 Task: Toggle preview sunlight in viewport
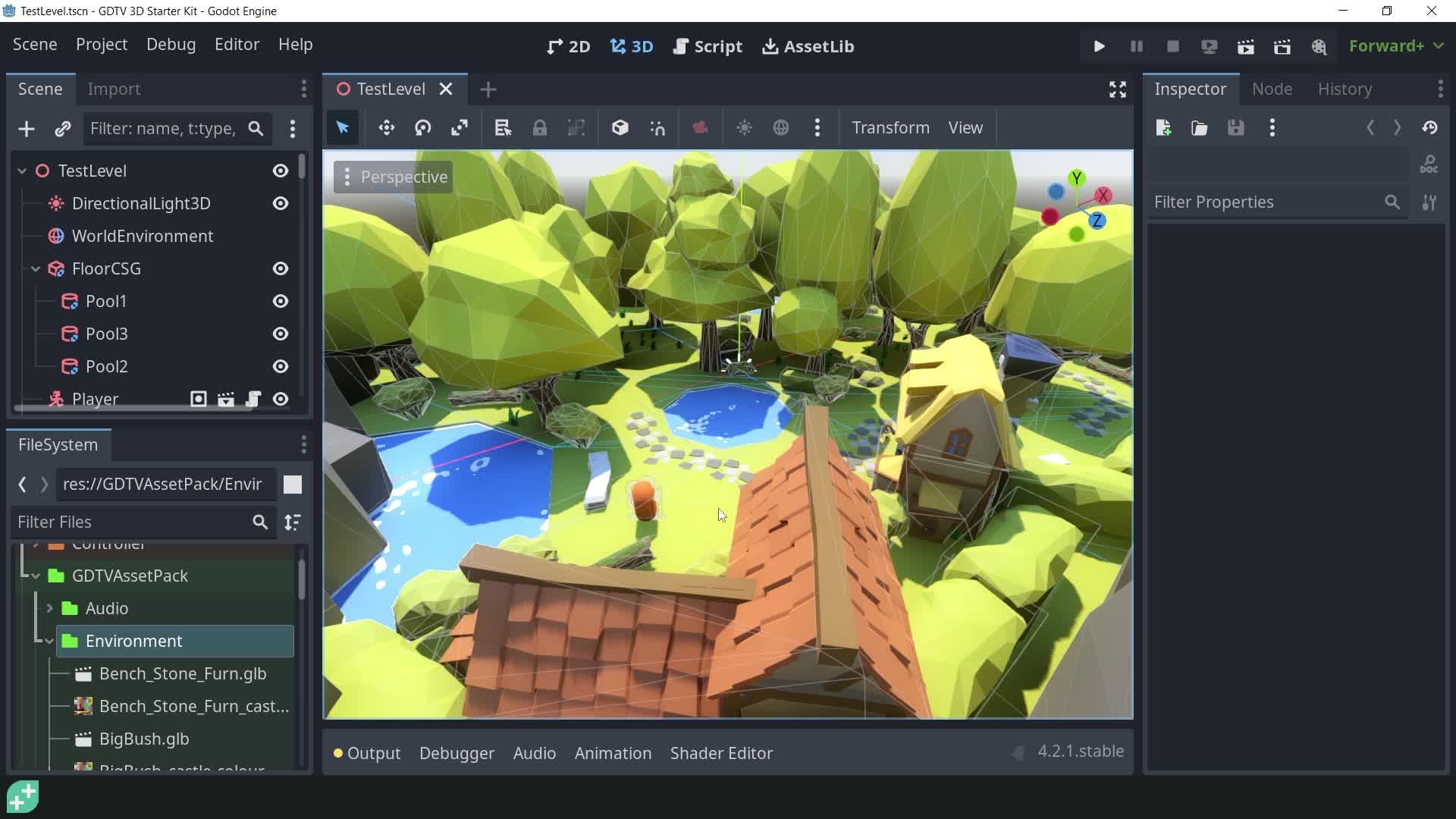(744, 127)
